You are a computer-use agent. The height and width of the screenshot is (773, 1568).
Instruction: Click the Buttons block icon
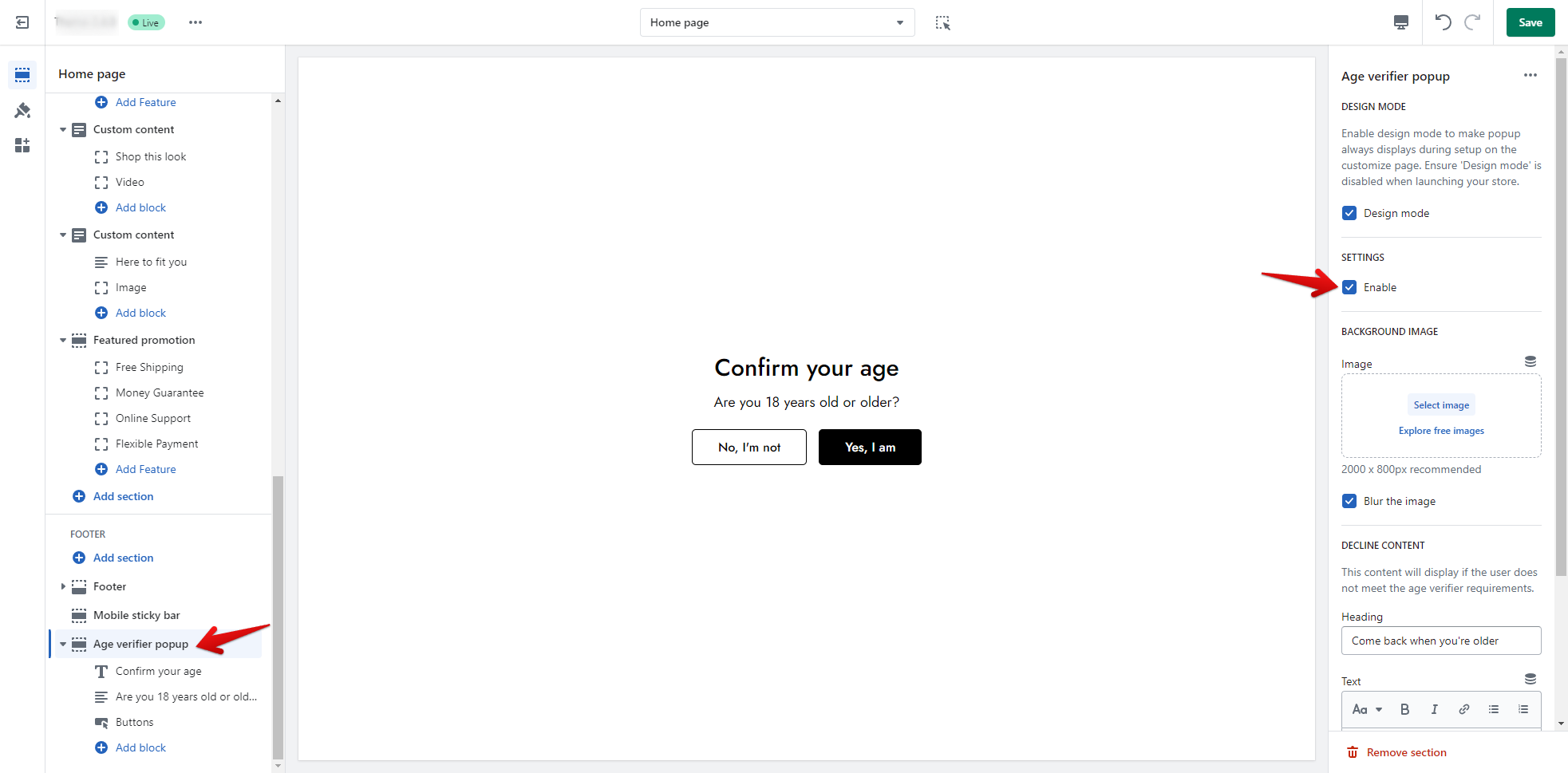(101, 723)
